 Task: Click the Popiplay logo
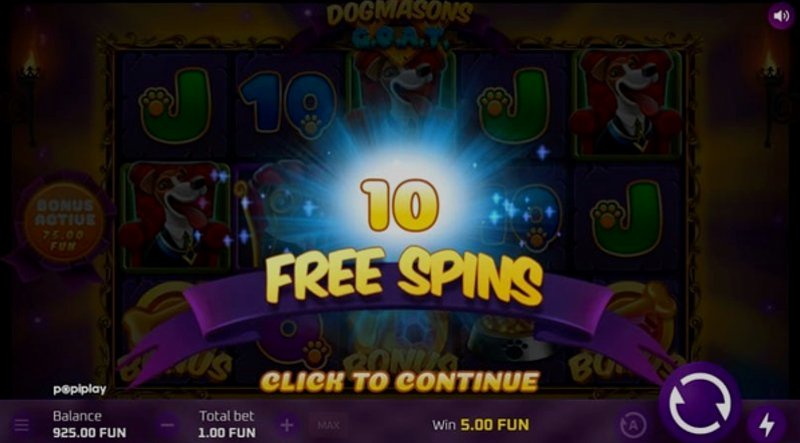pos(80,390)
